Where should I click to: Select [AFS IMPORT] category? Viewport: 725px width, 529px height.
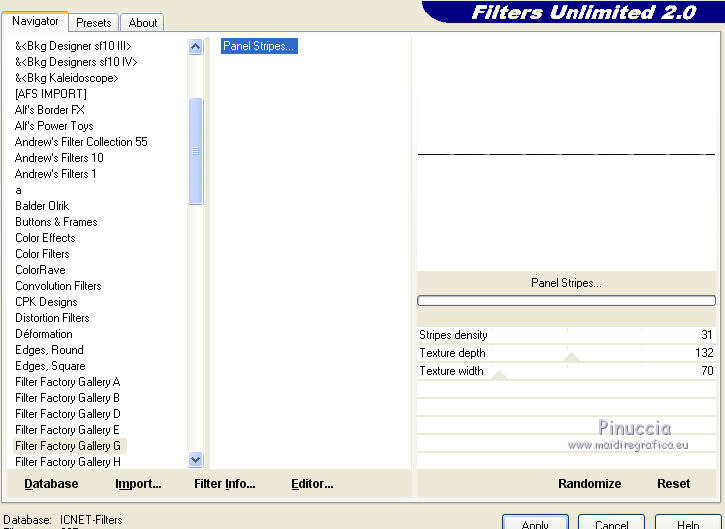tap(51, 94)
